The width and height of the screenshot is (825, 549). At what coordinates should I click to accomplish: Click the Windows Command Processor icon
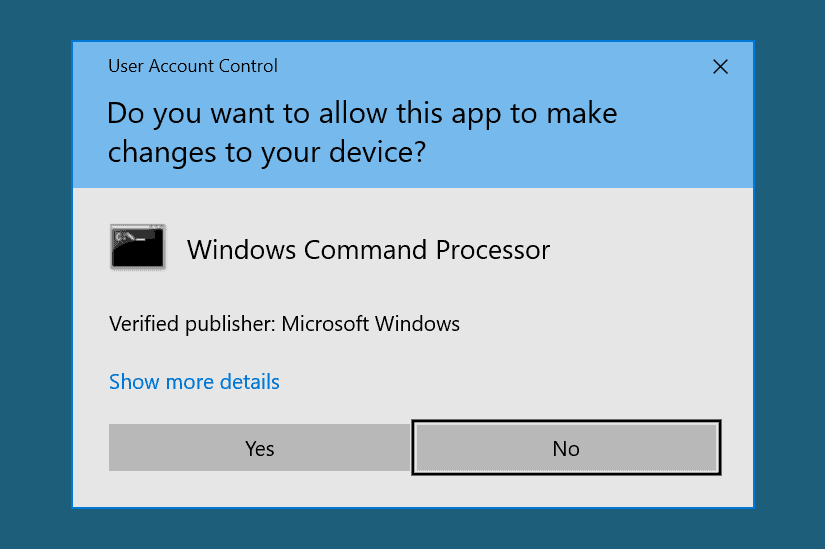pos(137,247)
